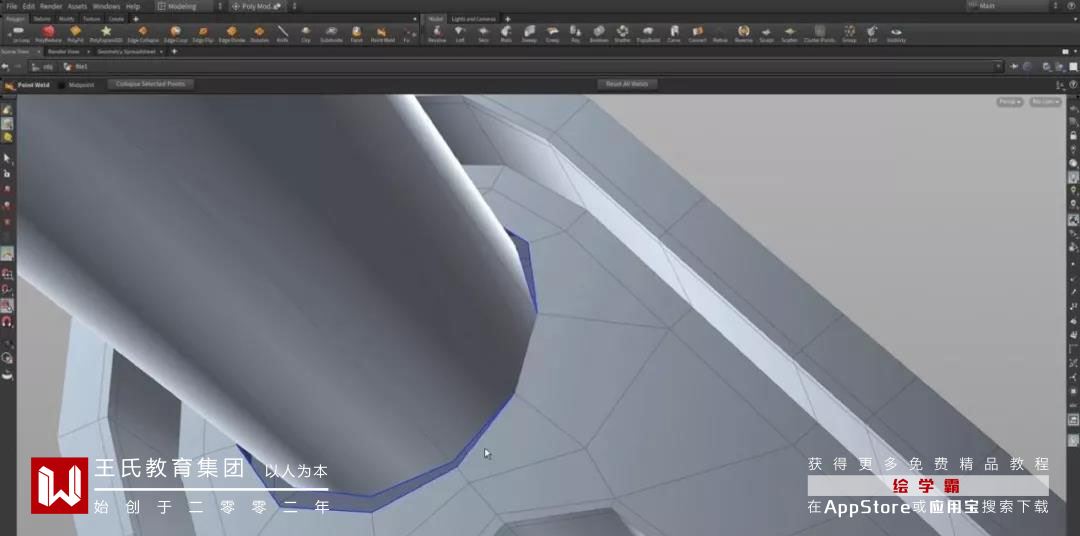The height and width of the screenshot is (536, 1080).
Task: Click the Reverse shelf tool
Action: [x=743, y=34]
